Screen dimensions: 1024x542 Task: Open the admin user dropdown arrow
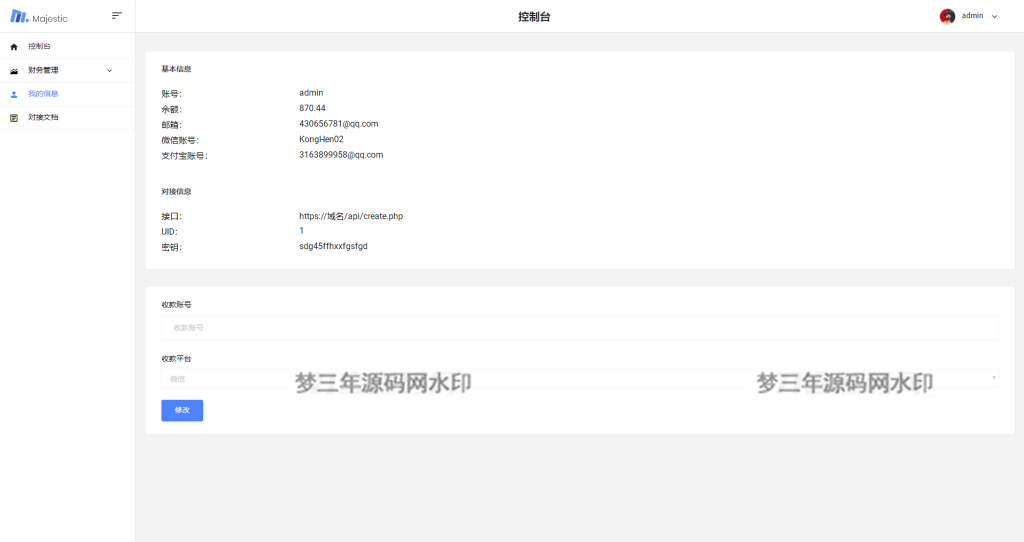pos(995,16)
